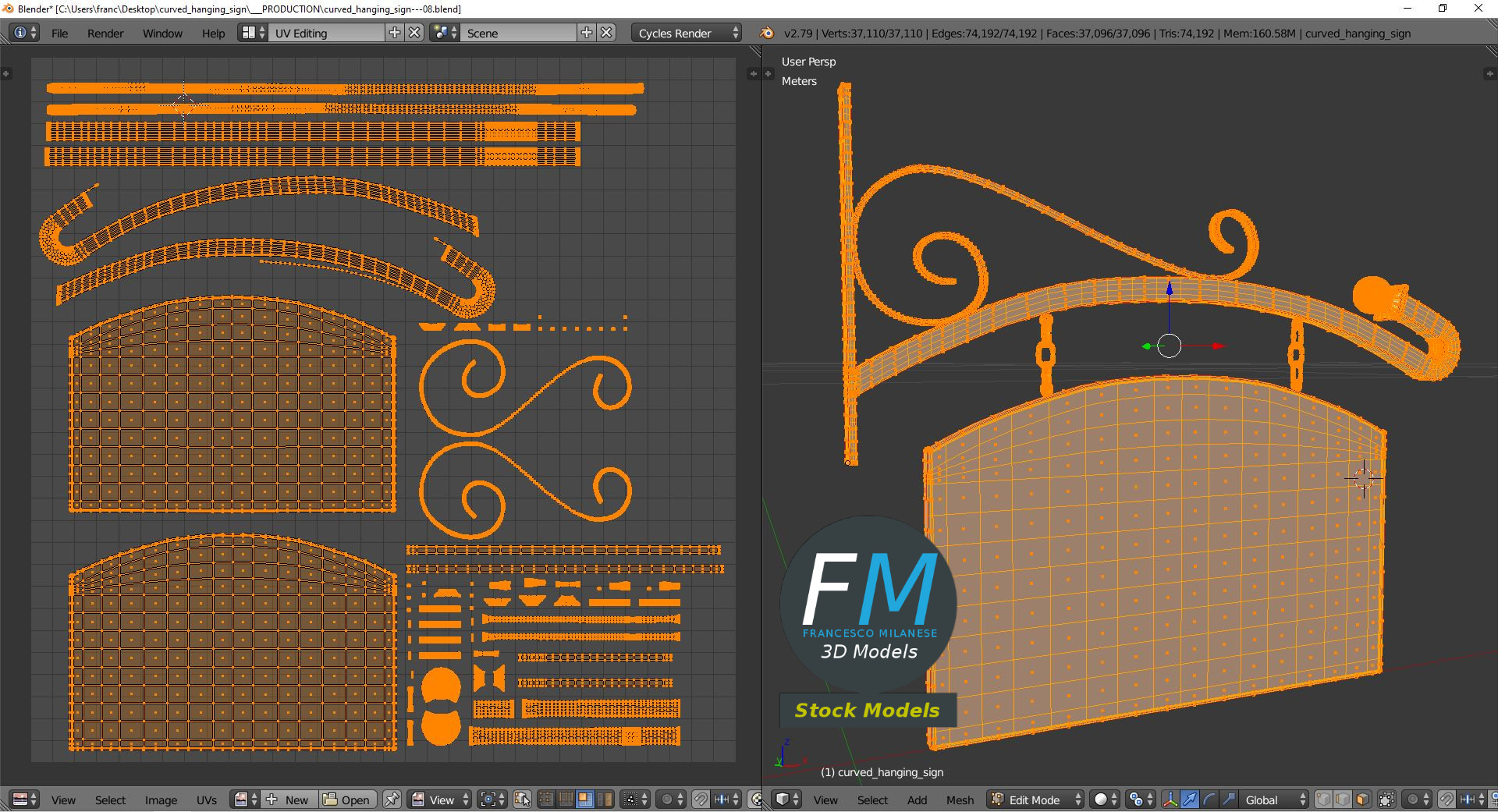Toggle limit selection to visible

pyautogui.click(x=1386, y=800)
